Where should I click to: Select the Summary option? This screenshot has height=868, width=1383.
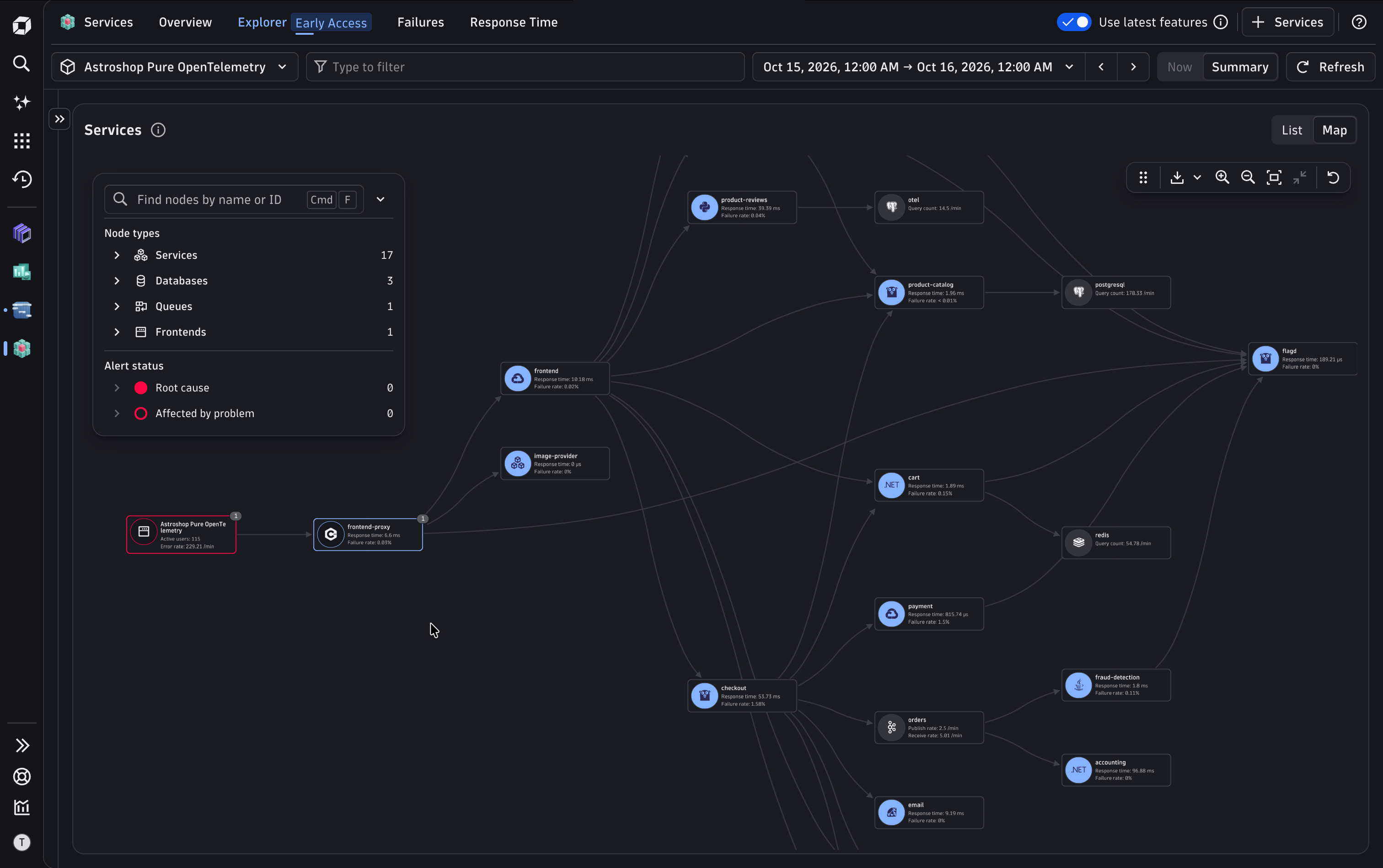coord(1239,67)
